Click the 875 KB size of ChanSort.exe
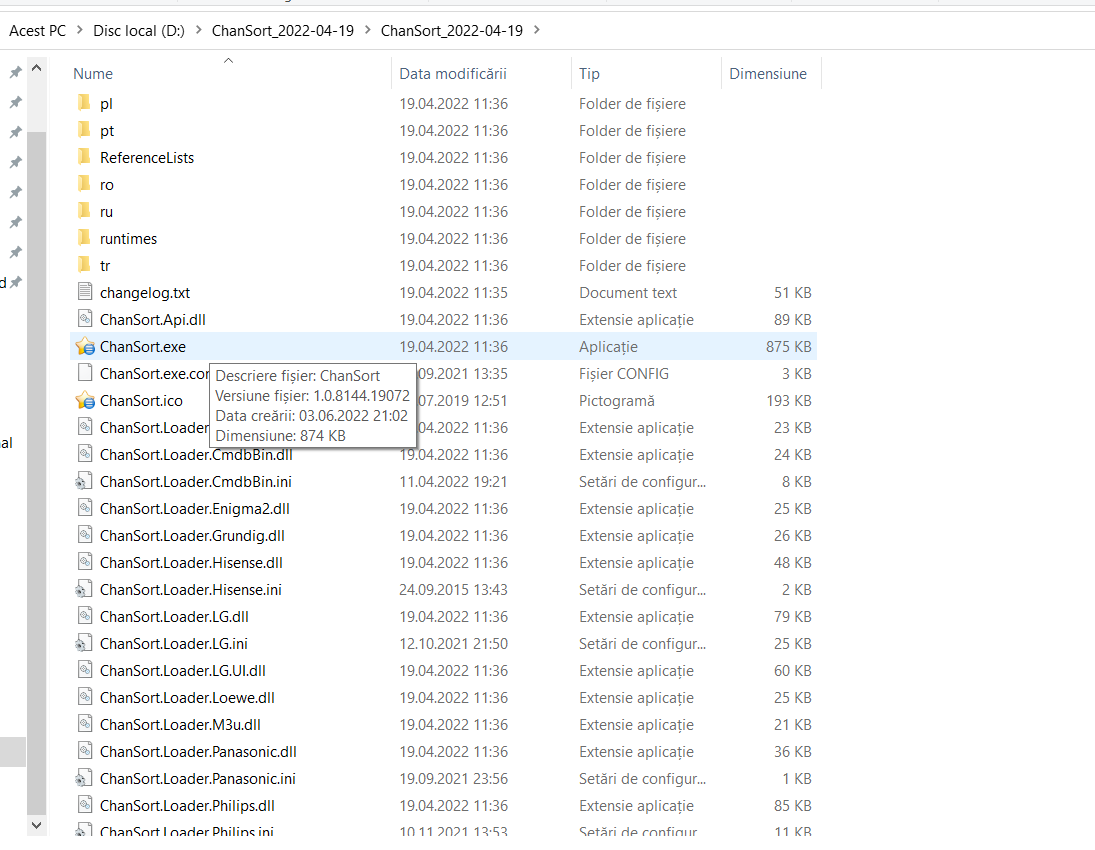The width and height of the screenshot is (1095, 850). coord(788,346)
